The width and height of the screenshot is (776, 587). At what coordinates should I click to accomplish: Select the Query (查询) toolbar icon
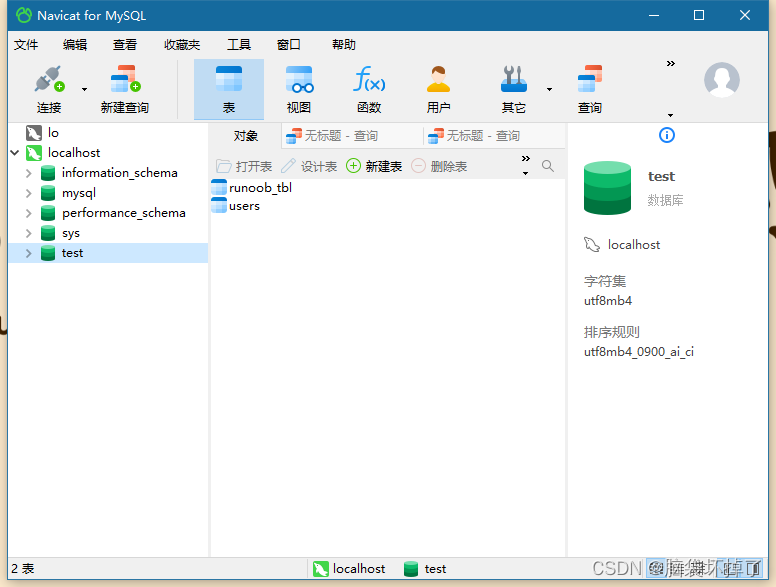(x=590, y=90)
